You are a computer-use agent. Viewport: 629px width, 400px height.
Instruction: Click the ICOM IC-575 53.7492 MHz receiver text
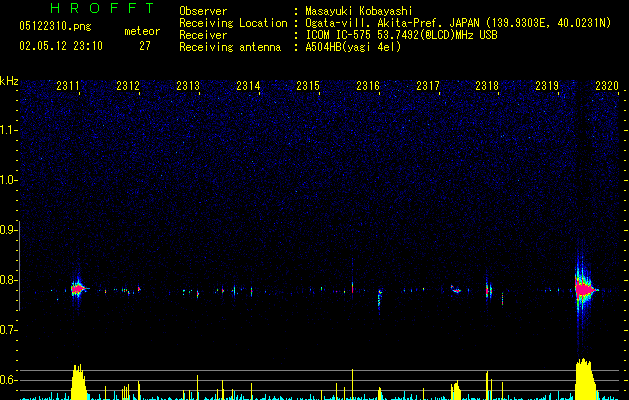402,35
